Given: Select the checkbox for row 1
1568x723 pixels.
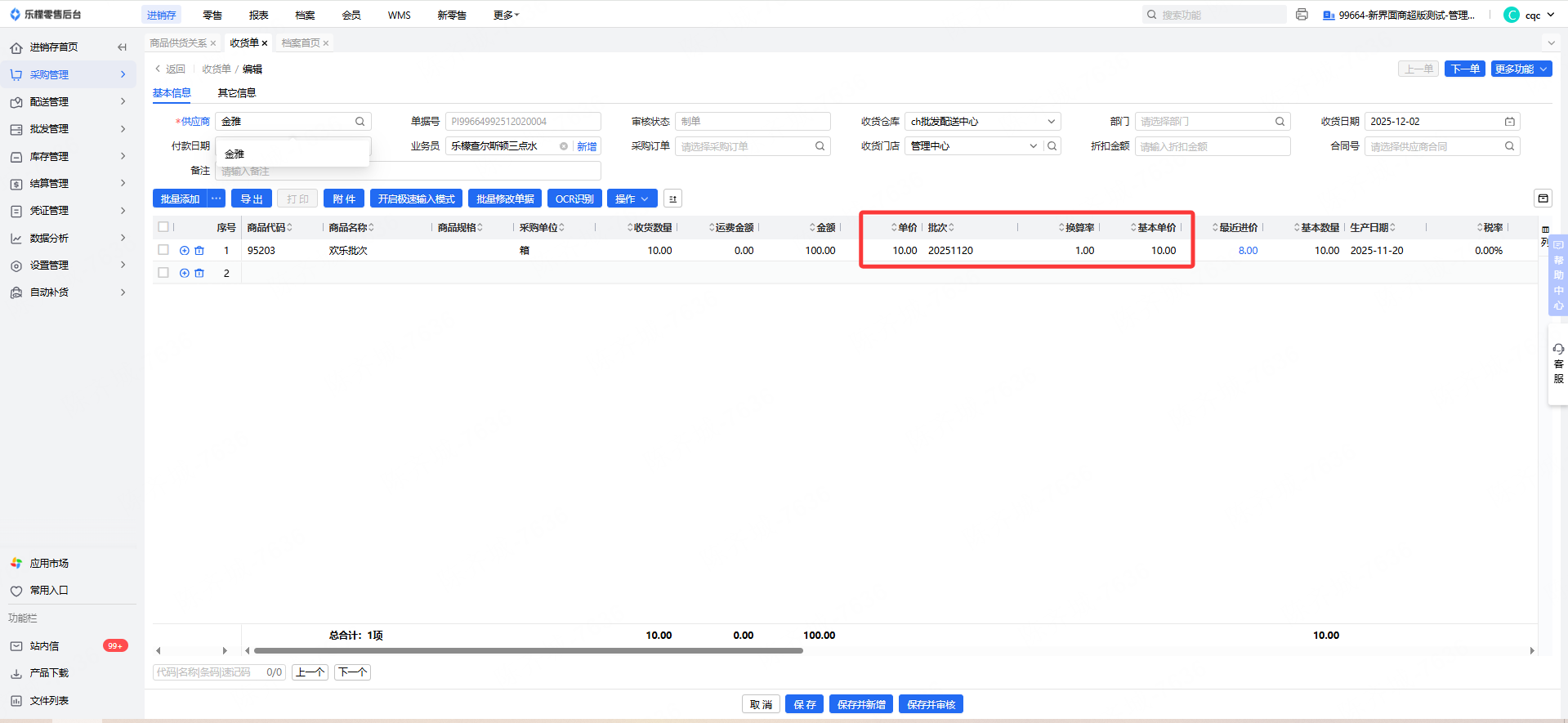Looking at the screenshot, I should click(x=163, y=250).
